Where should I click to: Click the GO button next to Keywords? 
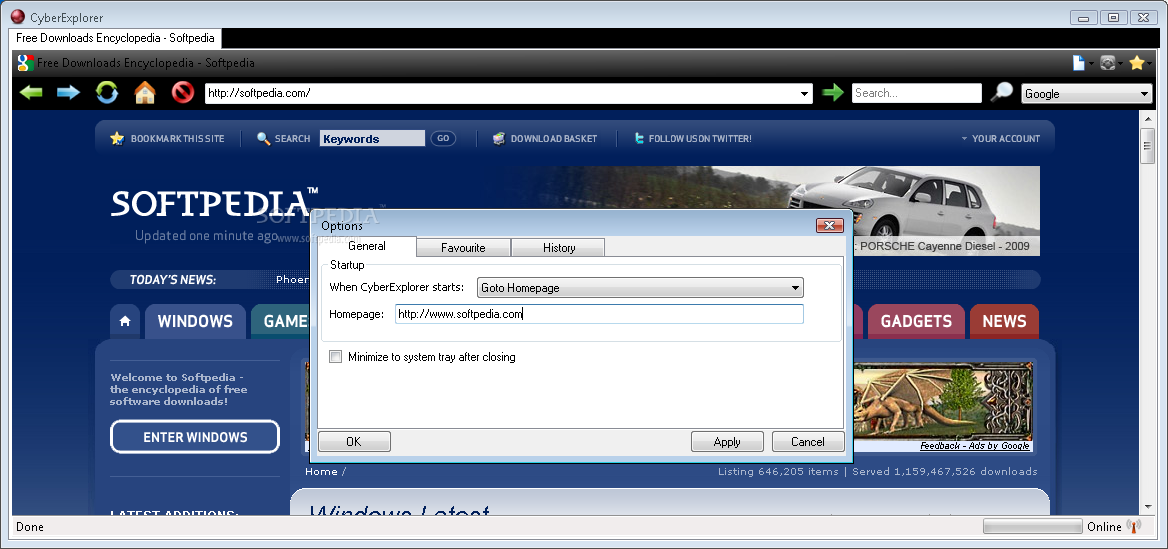[443, 139]
